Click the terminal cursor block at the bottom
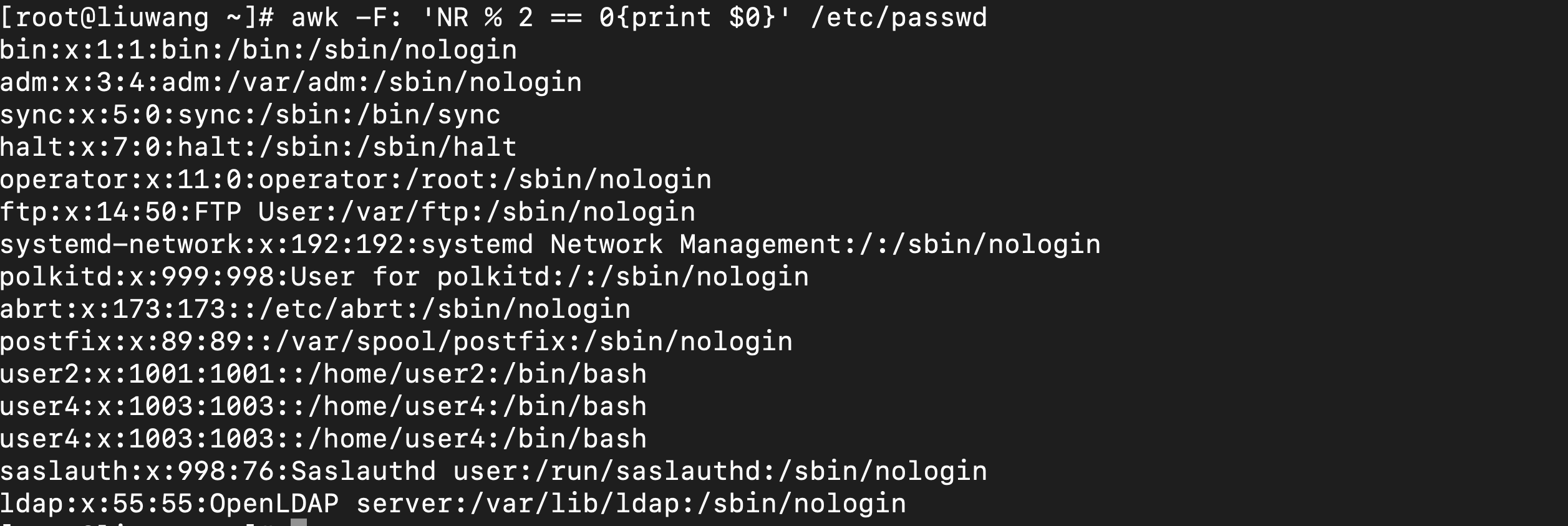This screenshot has height=526, width=1568. click(x=299, y=522)
